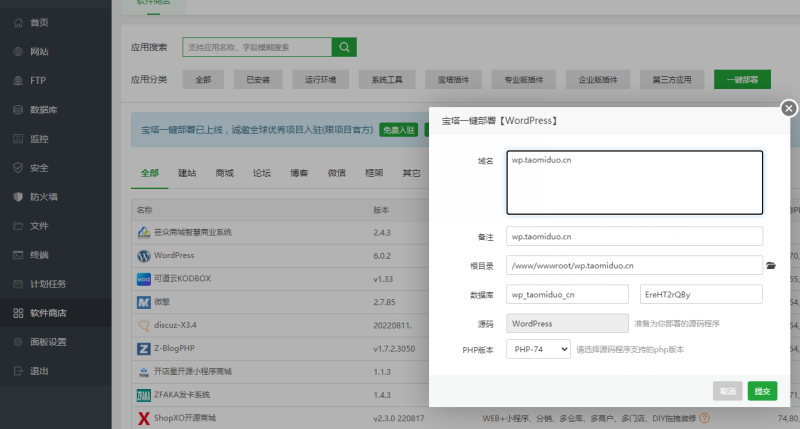Viewport: 800px width, 429px height.
Task: Click the 开店星 app logo
Action: pyautogui.click(x=144, y=372)
